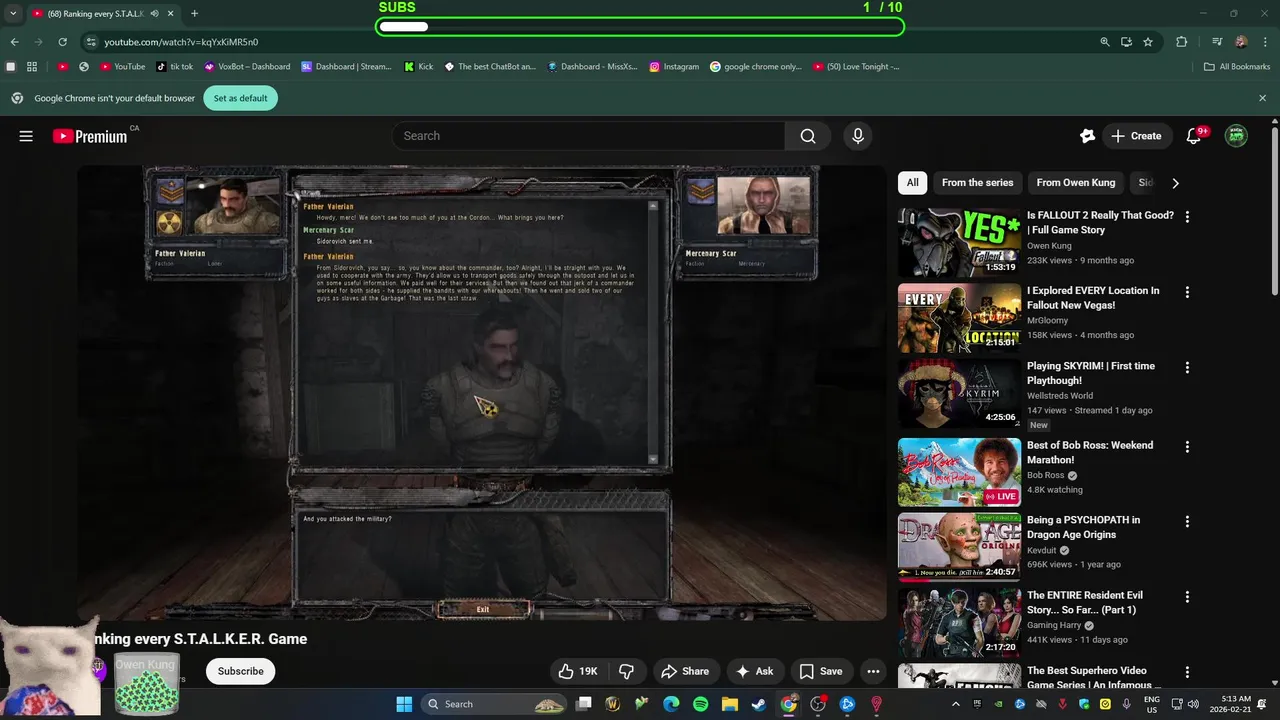The height and width of the screenshot is (720, 1280).
Task: Dislike the video with thumbs-down
Action: click(x=627, y=671)
